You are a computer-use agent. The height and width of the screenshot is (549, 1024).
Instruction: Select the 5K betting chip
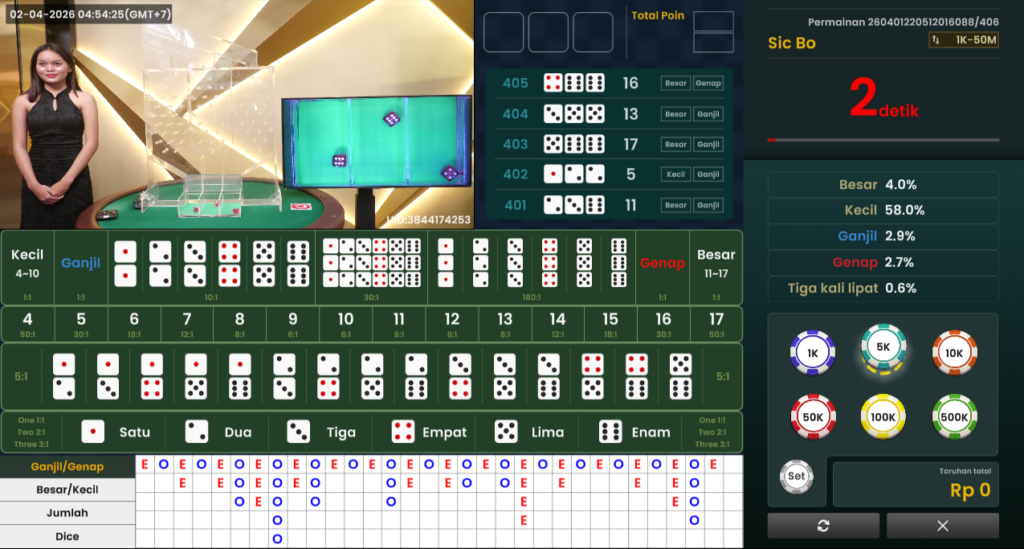click(x=883, y=348)
